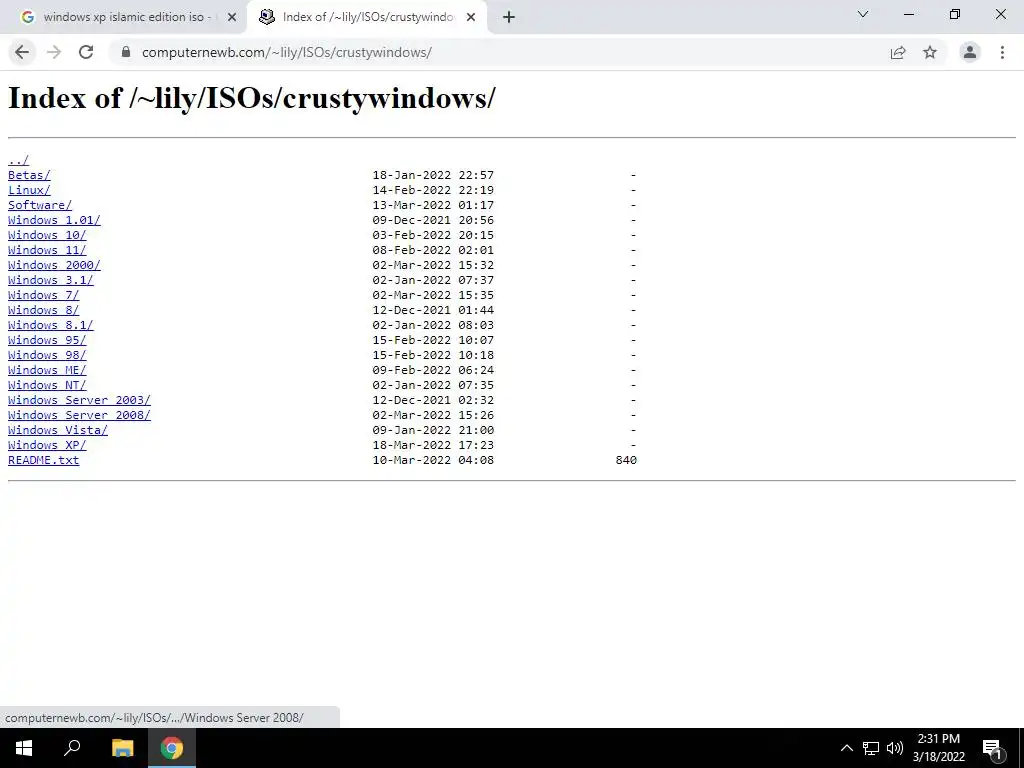Share this page from address bar
Screen dimensions: 1024x768
pos(898,52)
